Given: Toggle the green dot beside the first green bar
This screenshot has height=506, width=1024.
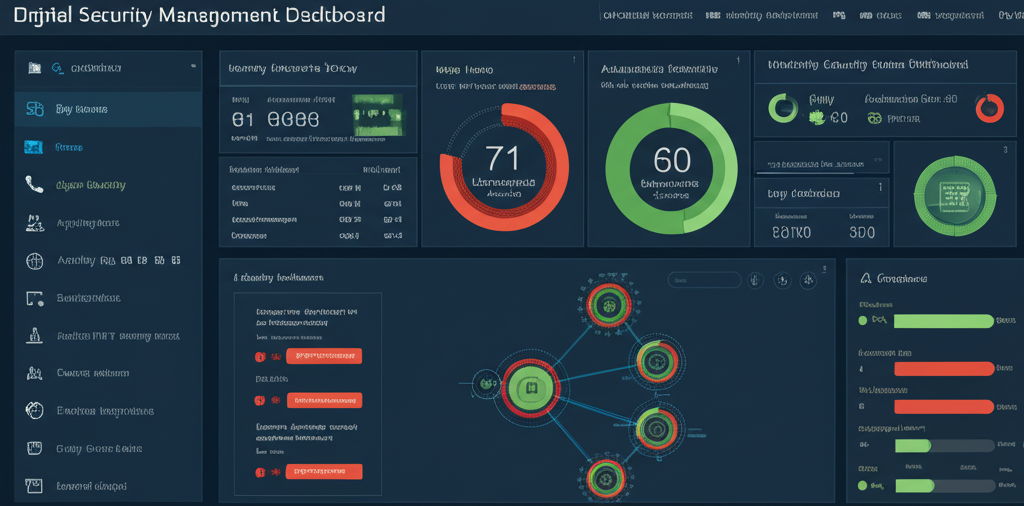Looking at the screenshot, I should pos(864,321).
